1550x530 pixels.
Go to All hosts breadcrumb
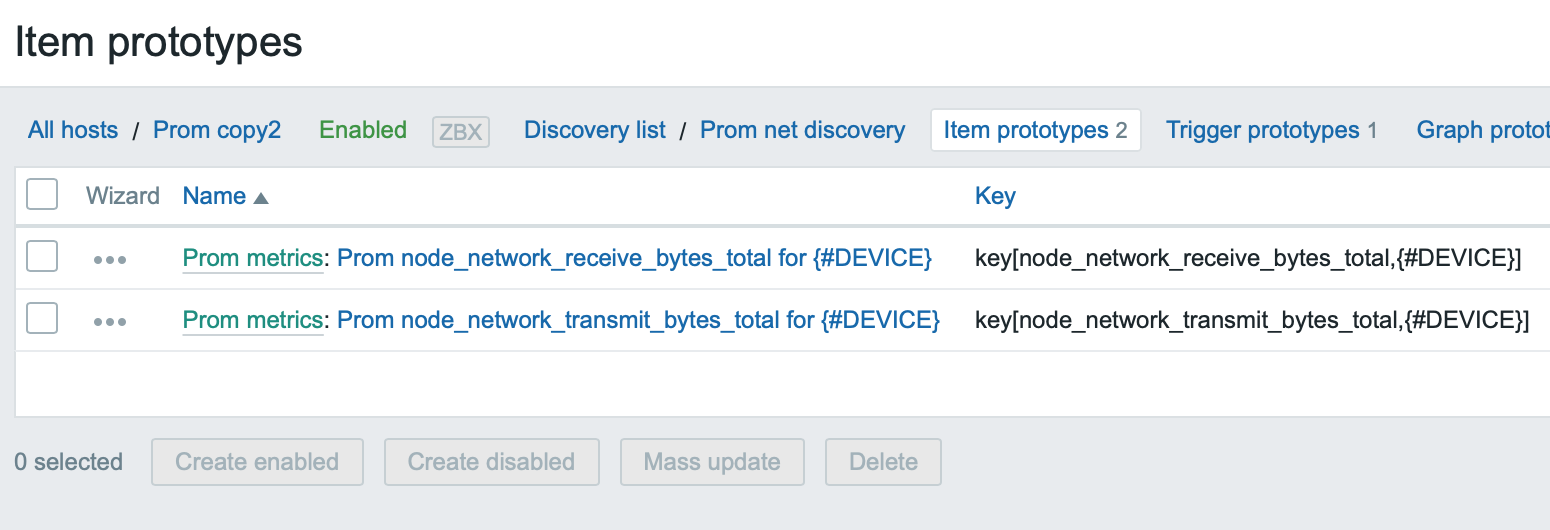(x=73, y=130)
